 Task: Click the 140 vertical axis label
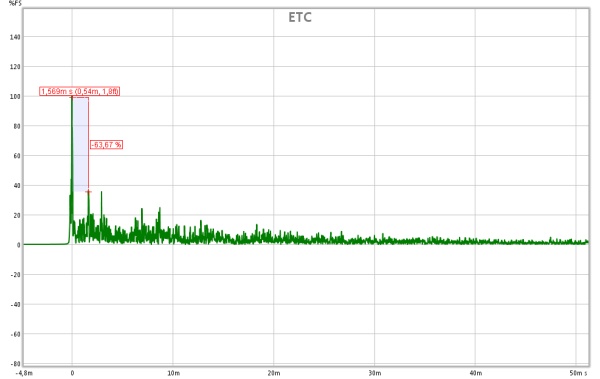pyautogui.click(x=15, y=37)
